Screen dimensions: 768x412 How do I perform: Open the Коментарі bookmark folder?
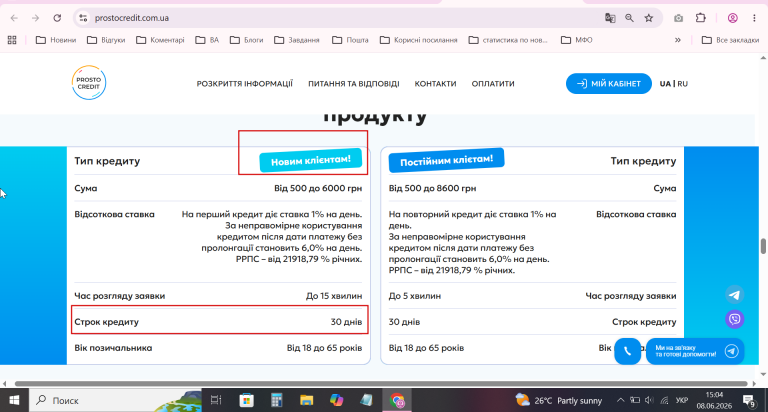(161, 40)
